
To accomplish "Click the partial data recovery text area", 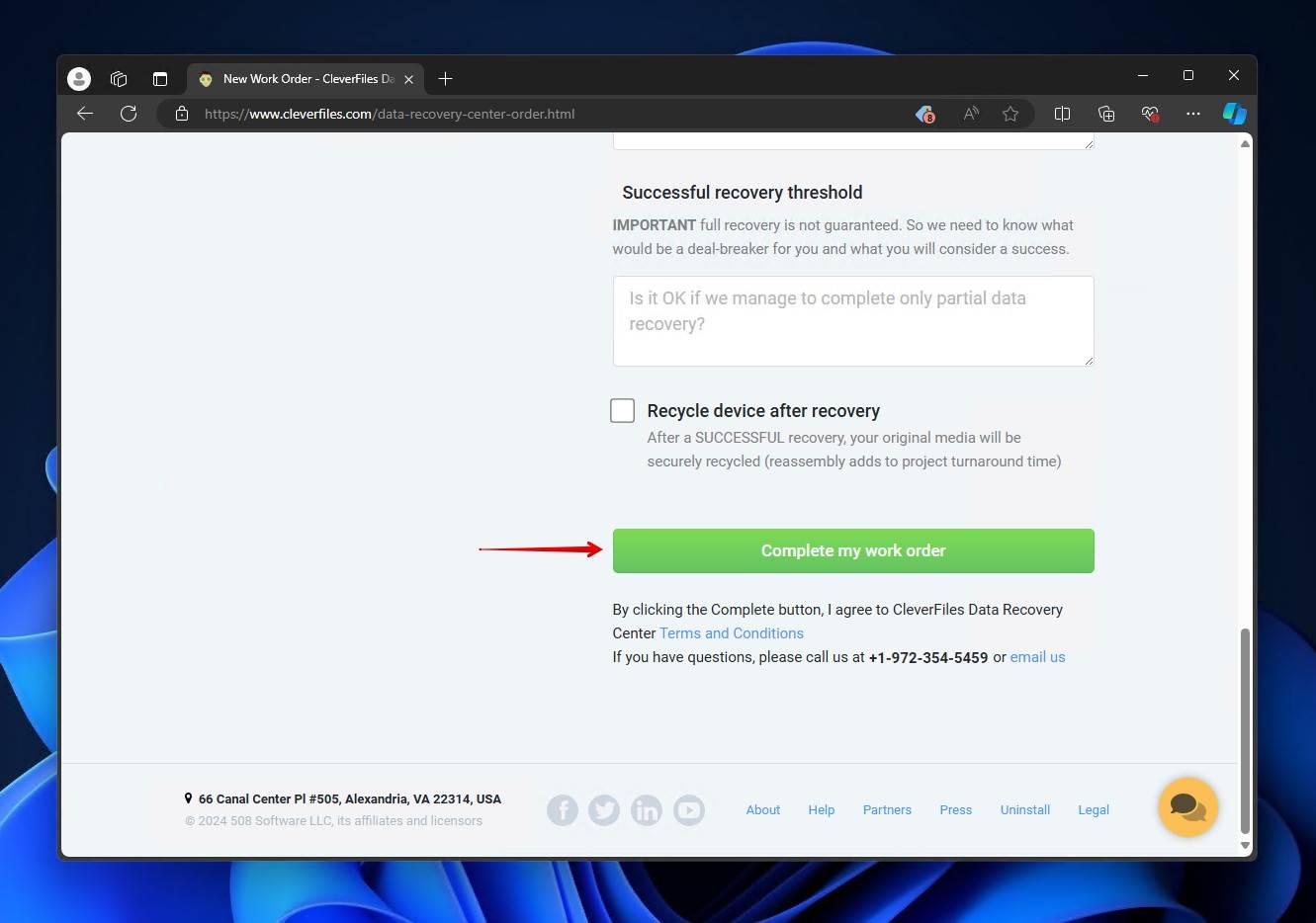I will 853,321.
